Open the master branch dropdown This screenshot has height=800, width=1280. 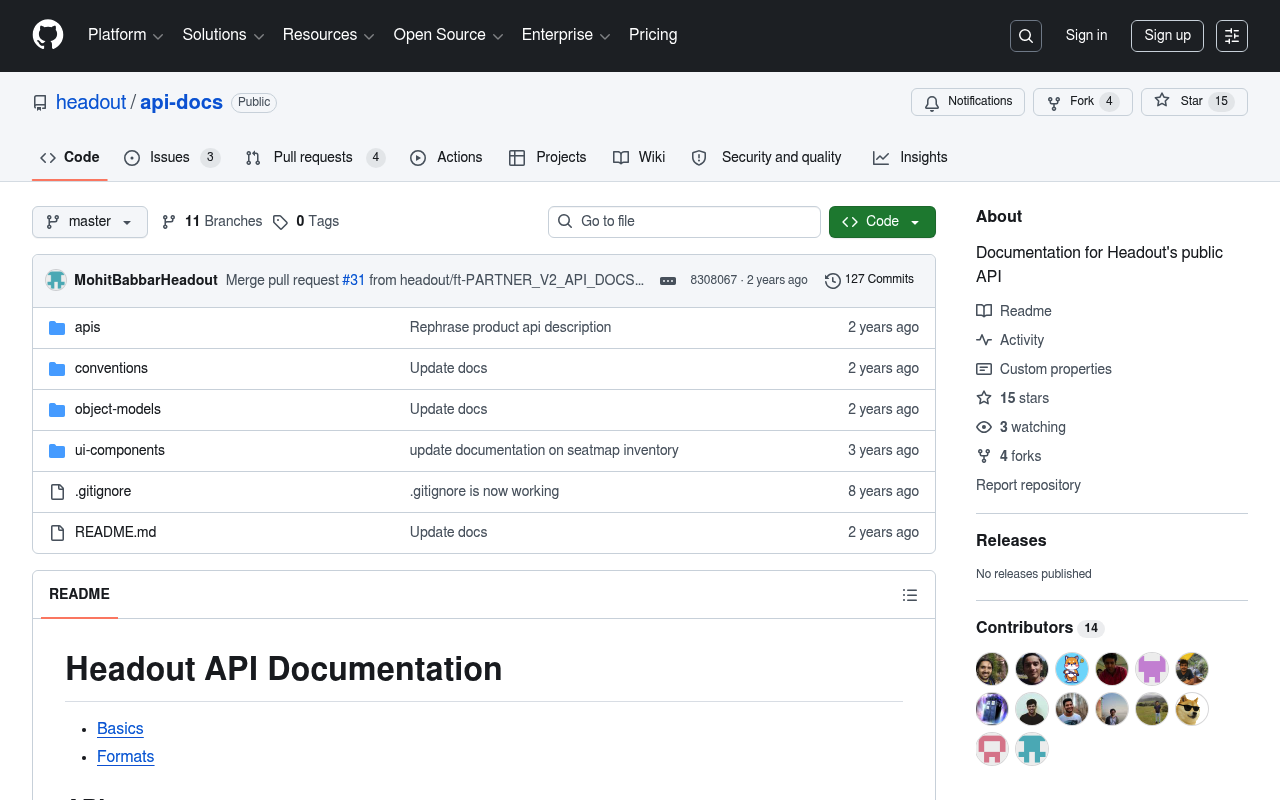point(90,222)
